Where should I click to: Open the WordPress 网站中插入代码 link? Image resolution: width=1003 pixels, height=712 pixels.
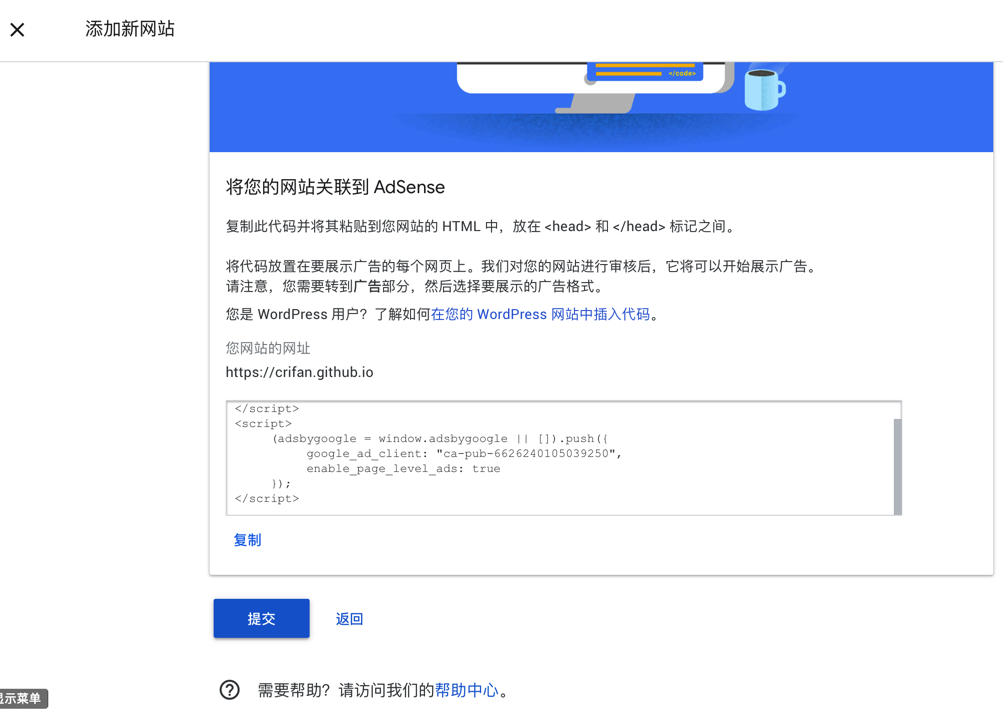[x=541, y=314]
